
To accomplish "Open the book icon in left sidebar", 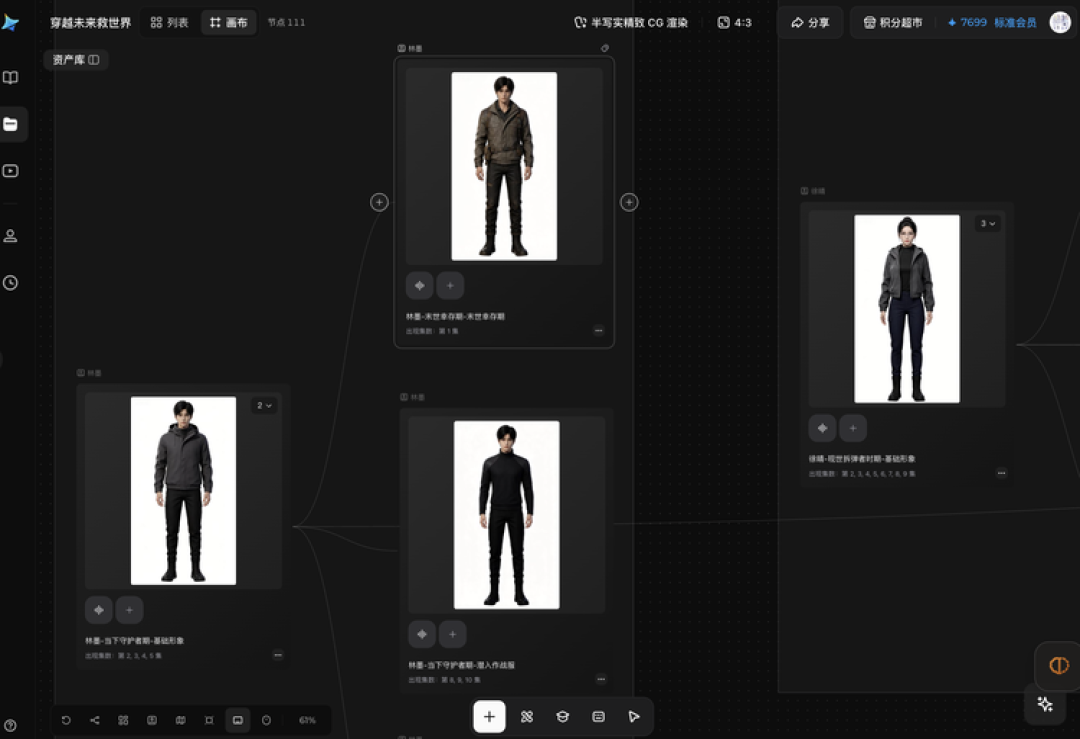I will pyautogui.click(x=10, y=77).
